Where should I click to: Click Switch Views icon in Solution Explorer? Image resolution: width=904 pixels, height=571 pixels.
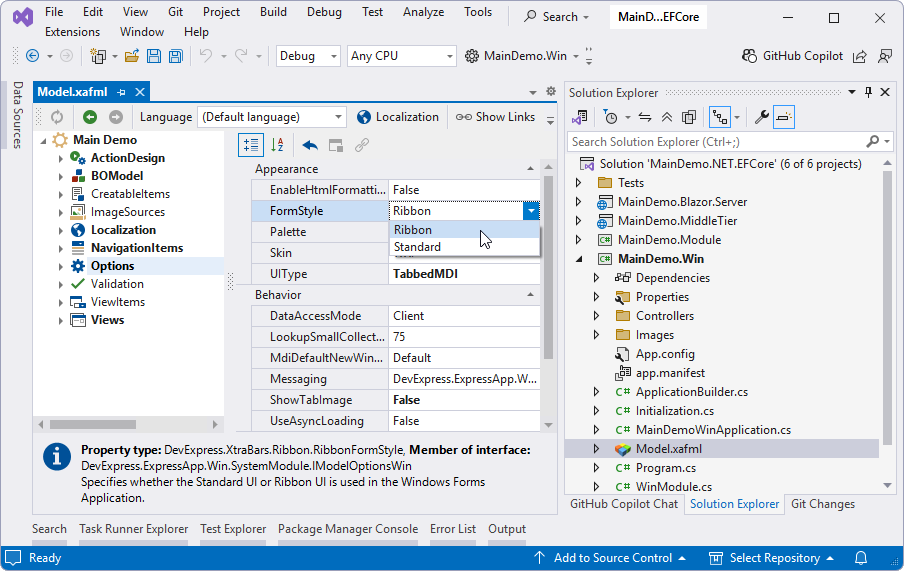pyautogui.click(x=579, y=117)
